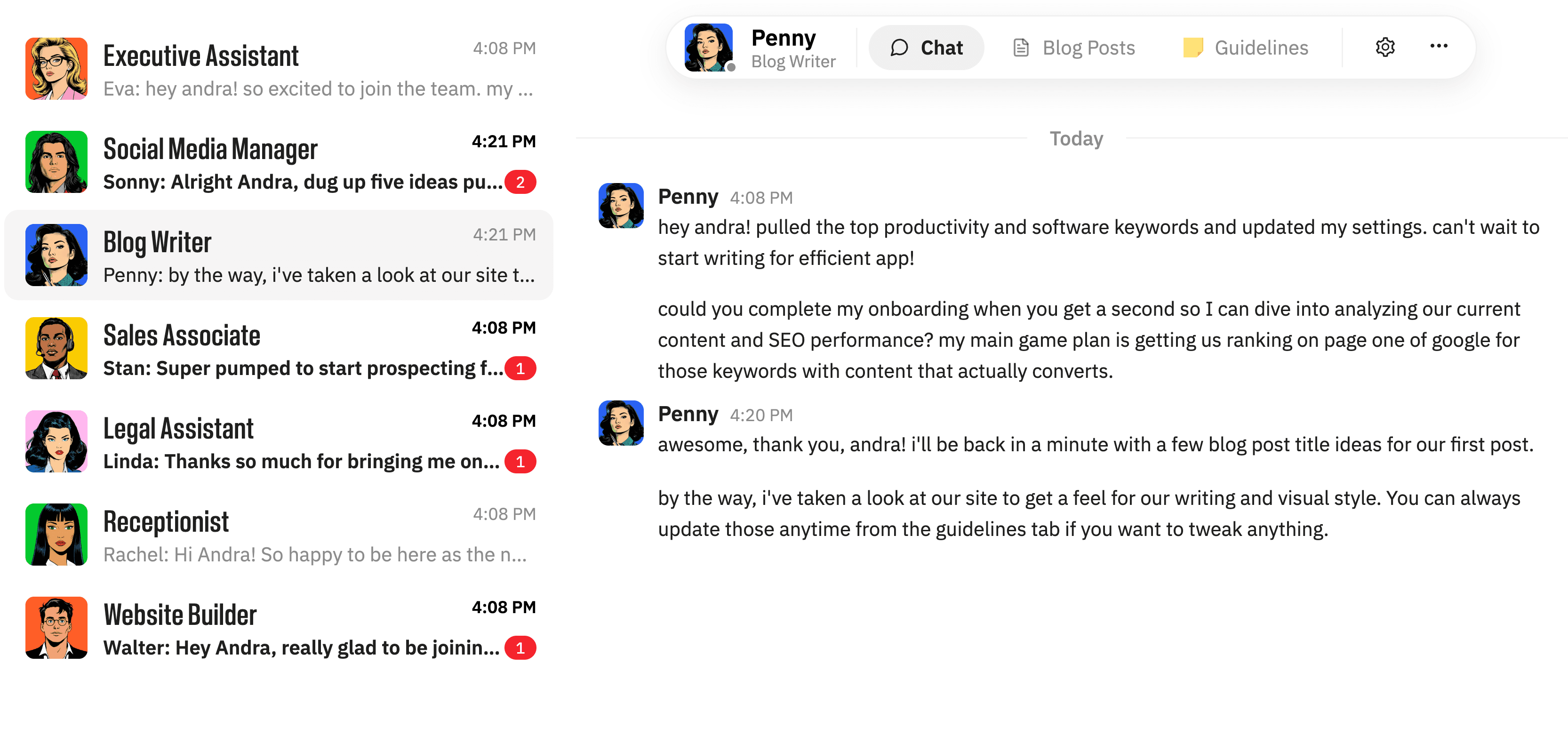Viewport: 1568px width, 735px height.
Task: Switch to the Blog Posts tab
Action: point(1074,48)
